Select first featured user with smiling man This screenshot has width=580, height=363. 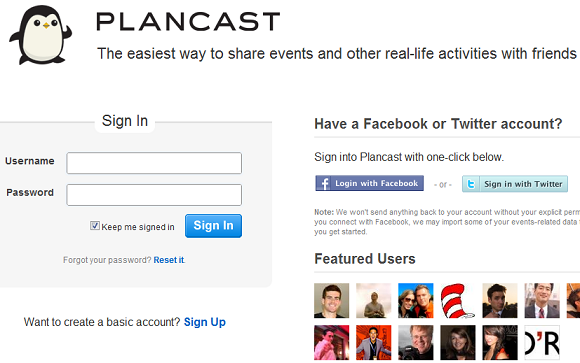pyautogui.click(x=331, y=300)
